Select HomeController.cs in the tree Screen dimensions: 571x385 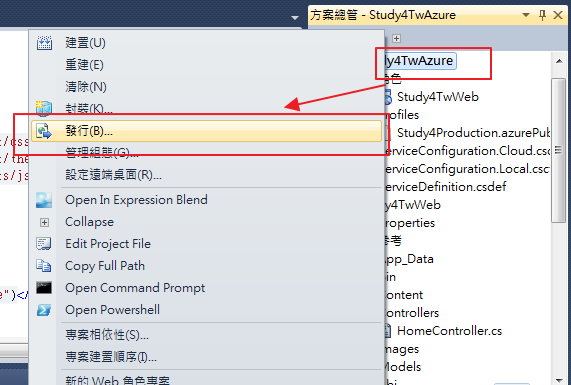pyautogui.click(x=449, y=331)
